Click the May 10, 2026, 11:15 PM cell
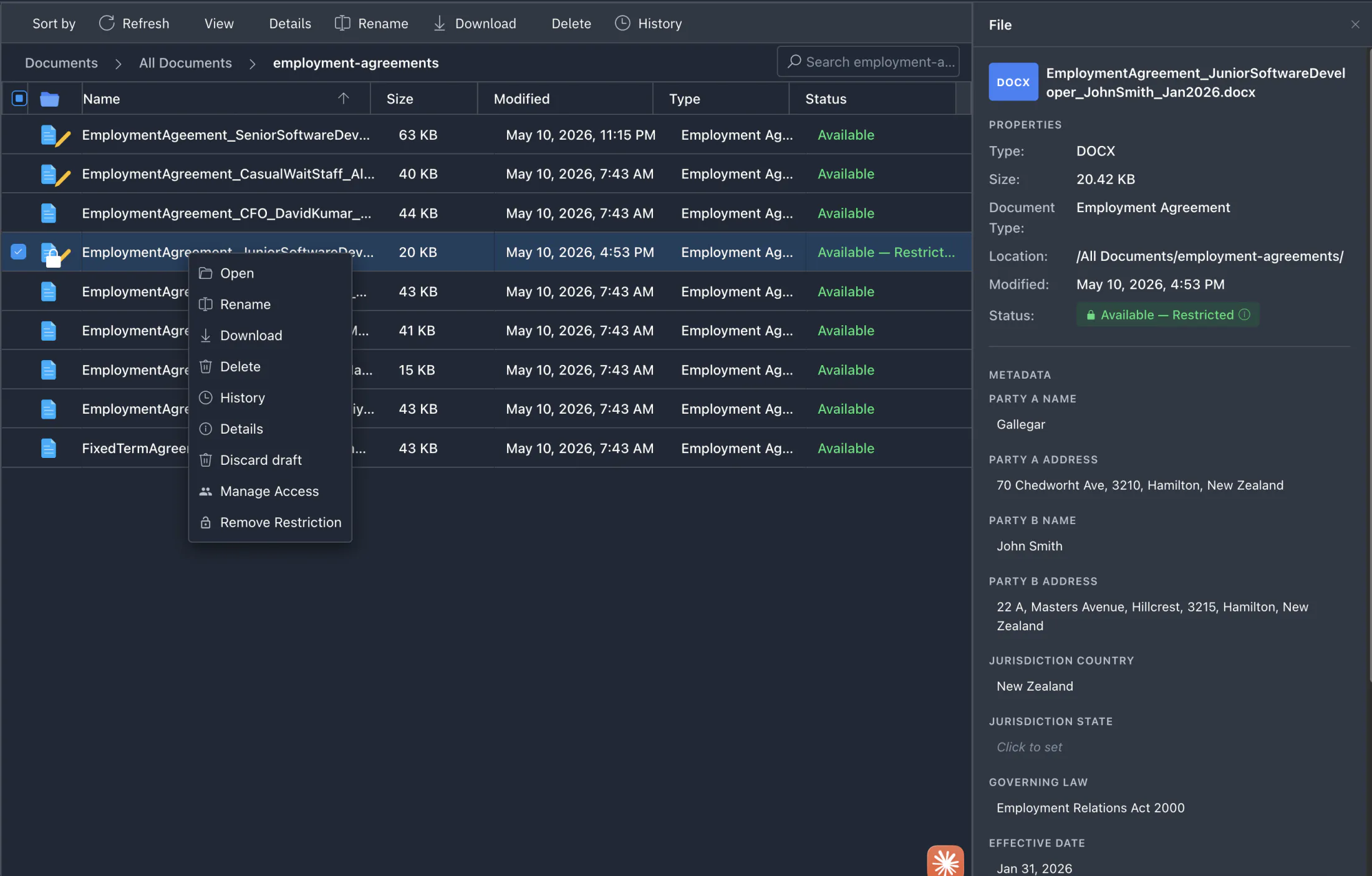The height and width of the screenshot is (876, 1372). pos(581,135)
